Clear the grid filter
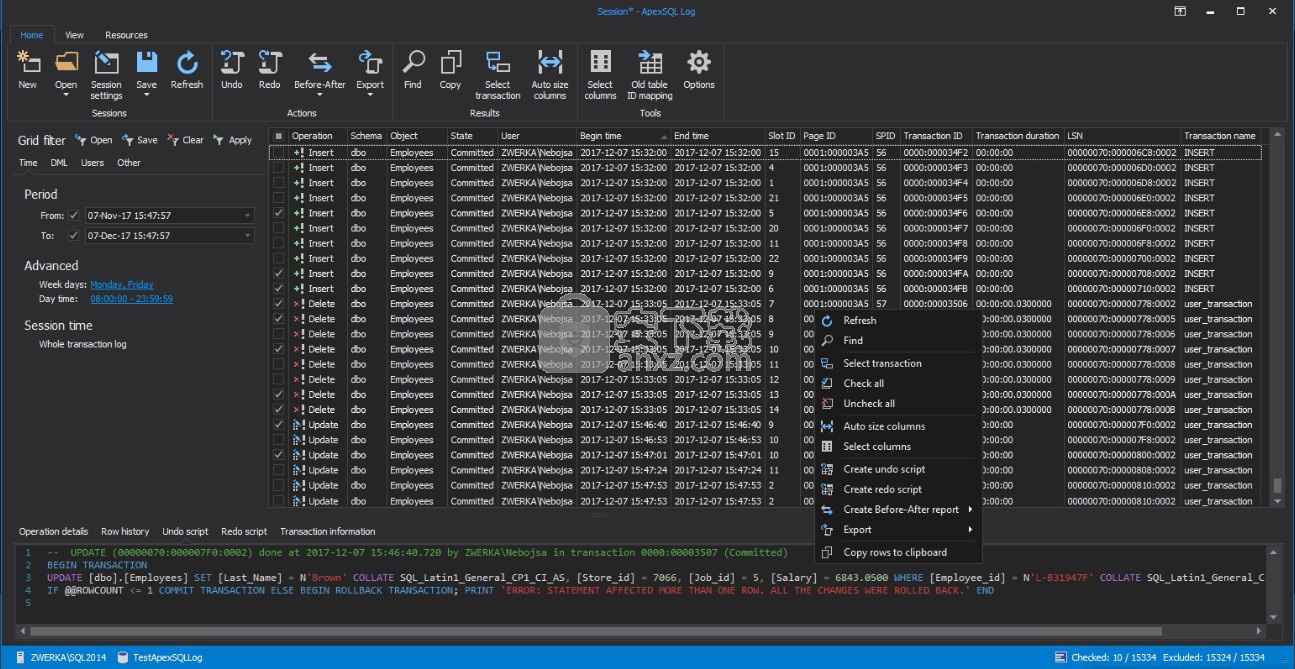This screenshot has width=1295, height=669. (185, 140)
